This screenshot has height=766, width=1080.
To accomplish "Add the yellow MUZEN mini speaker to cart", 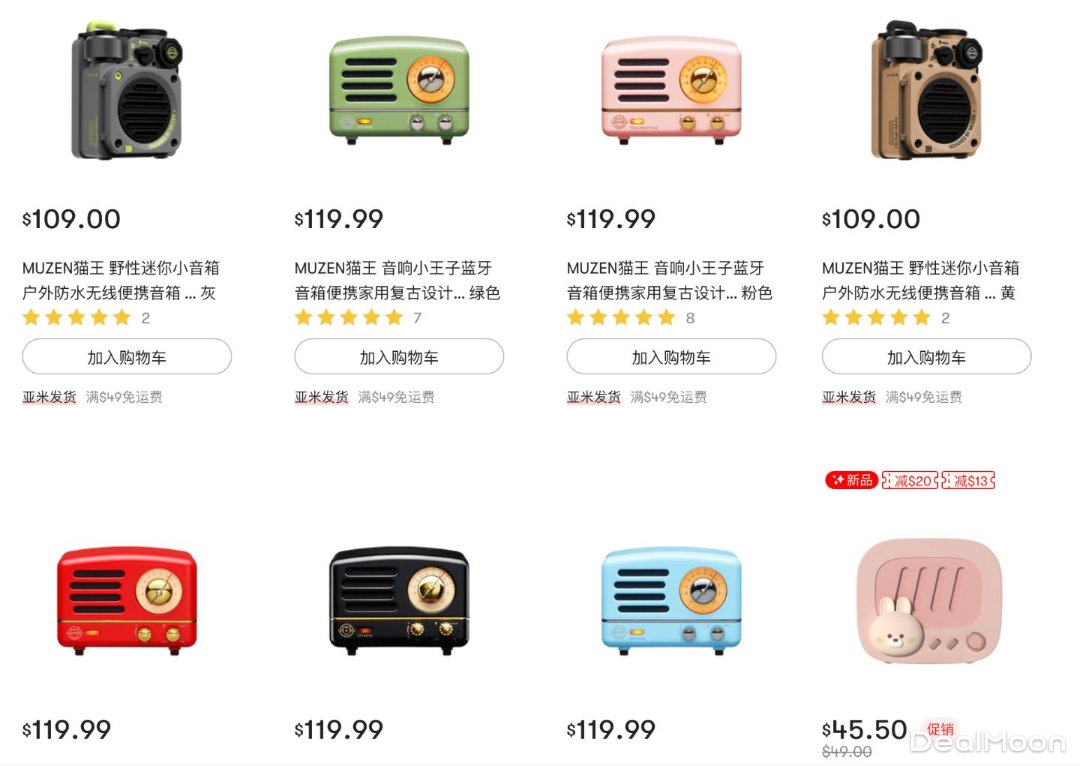I will click(926, 357).
